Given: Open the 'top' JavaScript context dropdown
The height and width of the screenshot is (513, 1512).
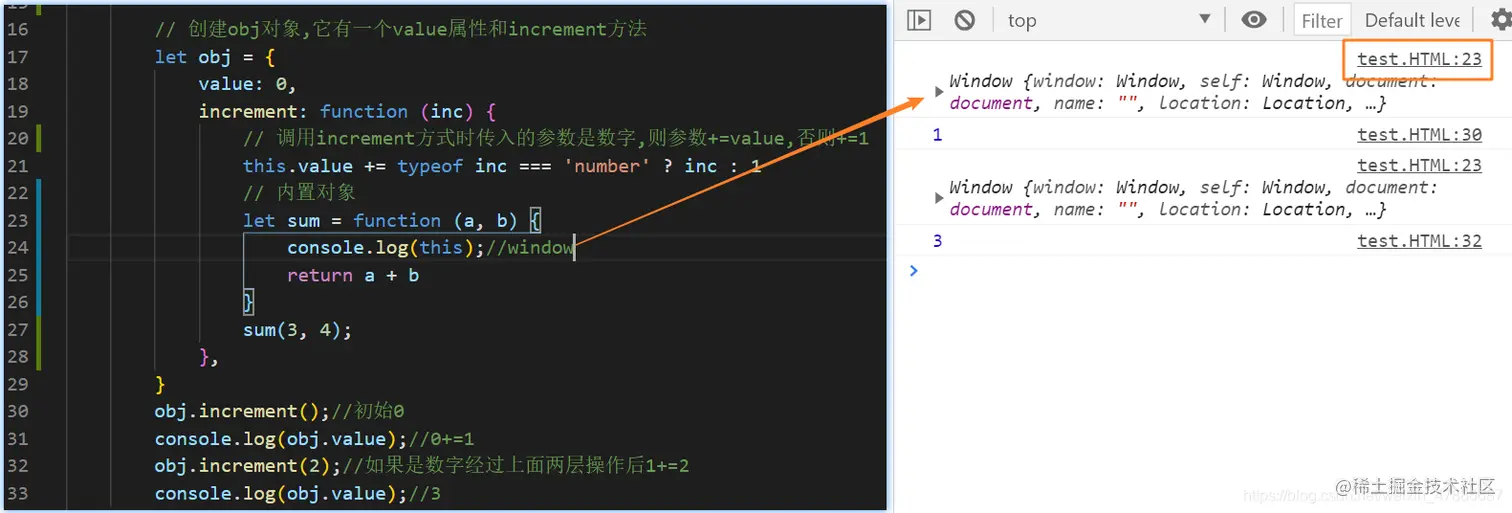Looking at the screenshot, I should (1108, 20).
